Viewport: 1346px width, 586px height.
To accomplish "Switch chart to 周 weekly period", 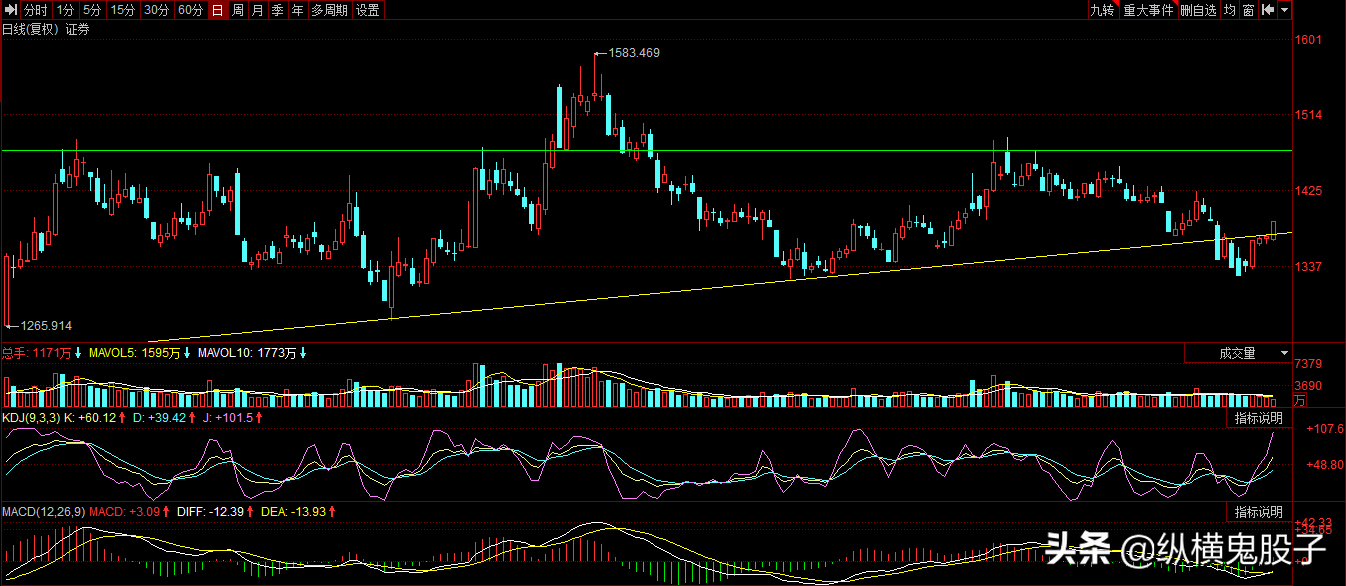I will click(238, 10).
